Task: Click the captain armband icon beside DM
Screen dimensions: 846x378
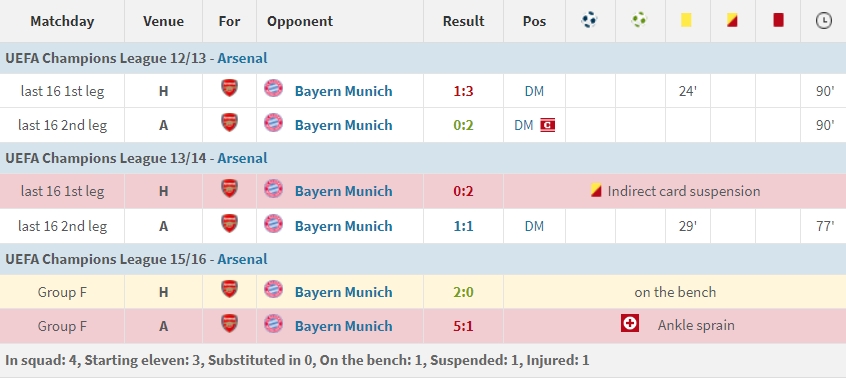Action: click(x=548, y=126)
